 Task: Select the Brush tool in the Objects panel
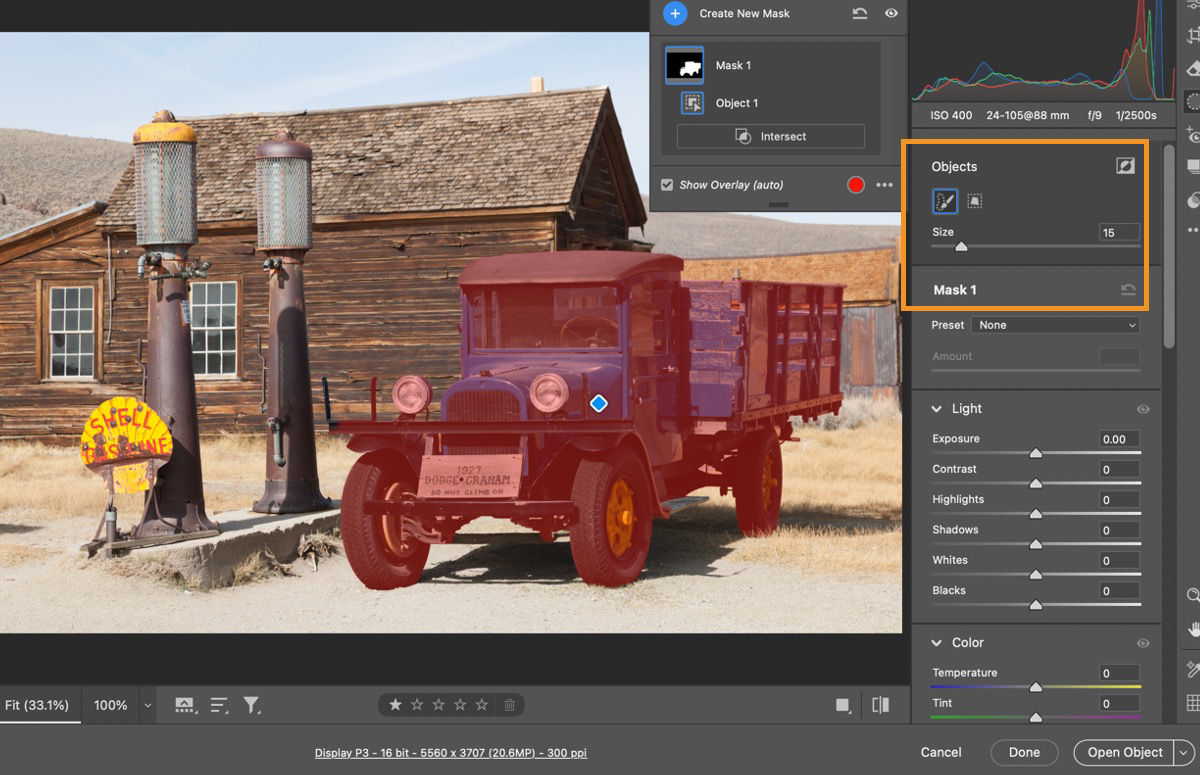point(945,201)
